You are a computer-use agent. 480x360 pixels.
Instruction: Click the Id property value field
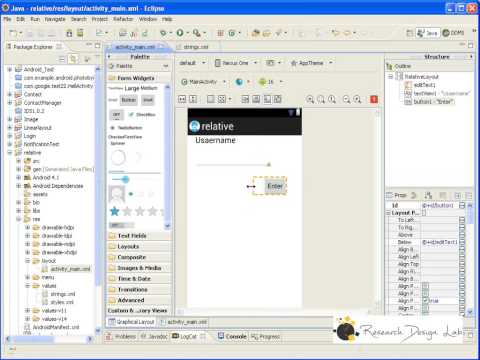(440, 206)
